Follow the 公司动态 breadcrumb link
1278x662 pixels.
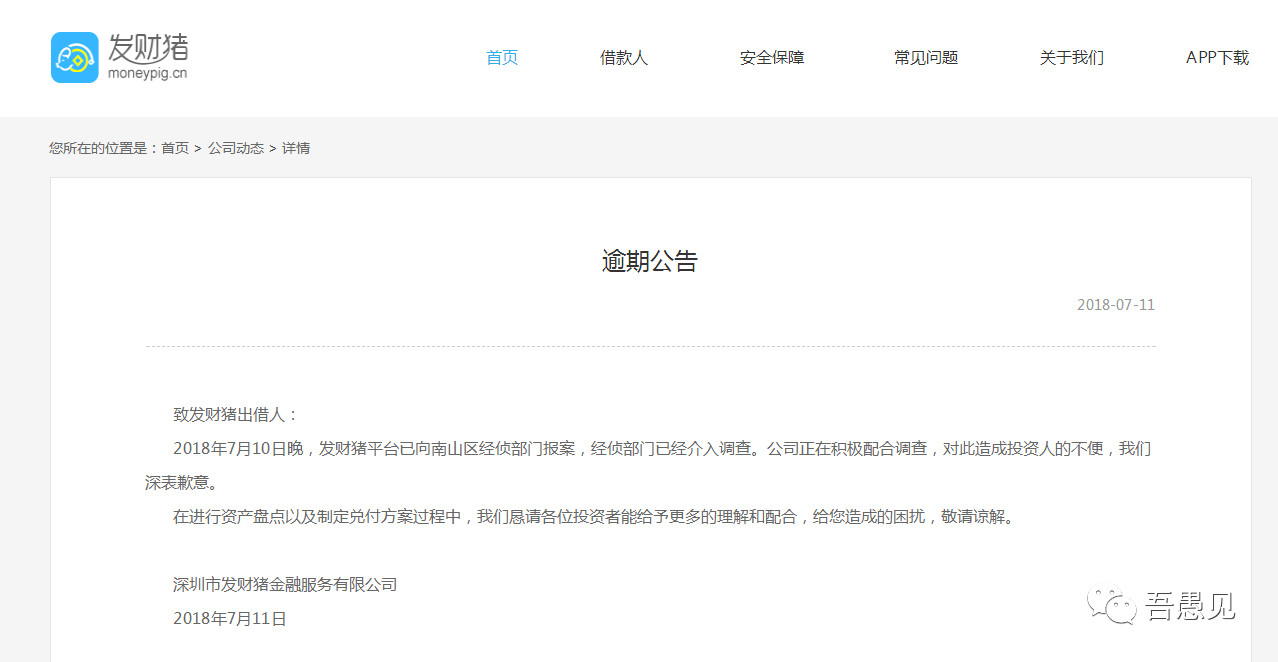236,148
